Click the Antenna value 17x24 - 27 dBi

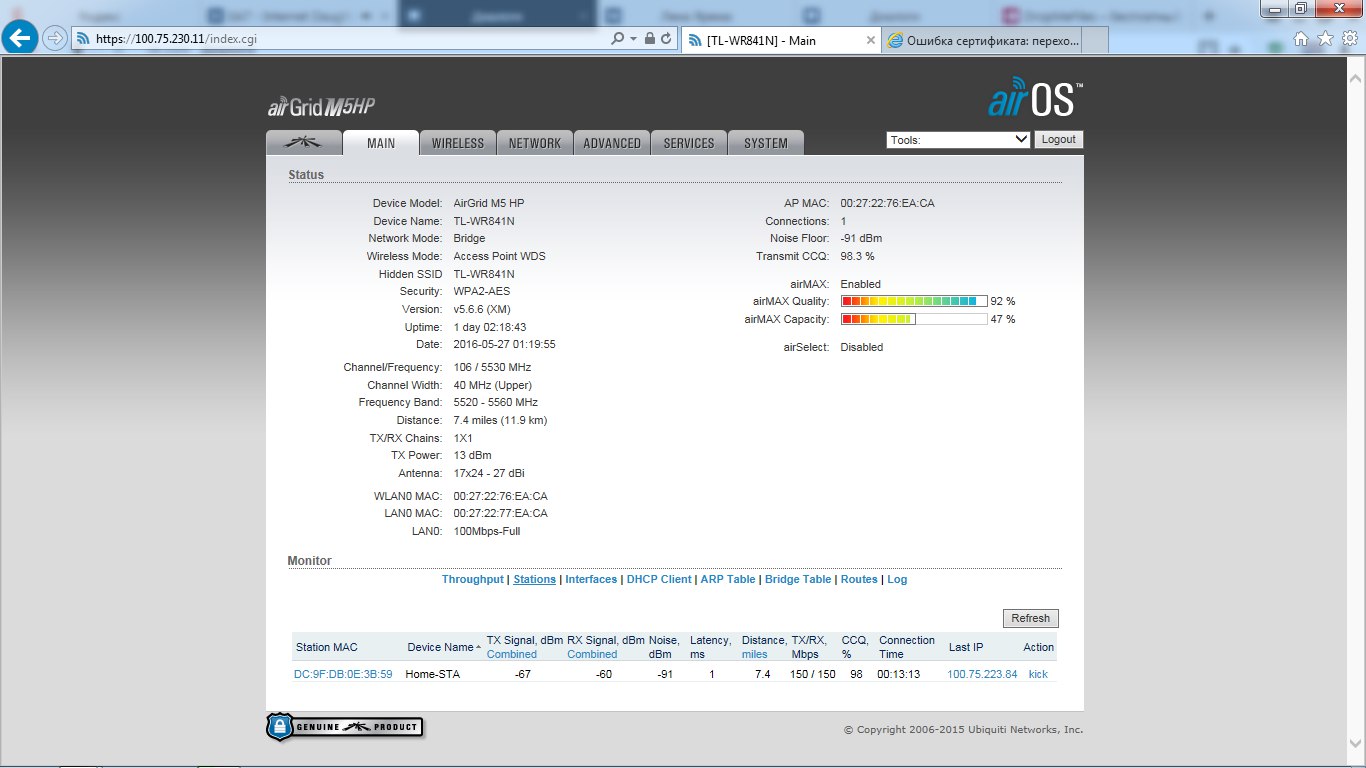[x=490, y=473]
